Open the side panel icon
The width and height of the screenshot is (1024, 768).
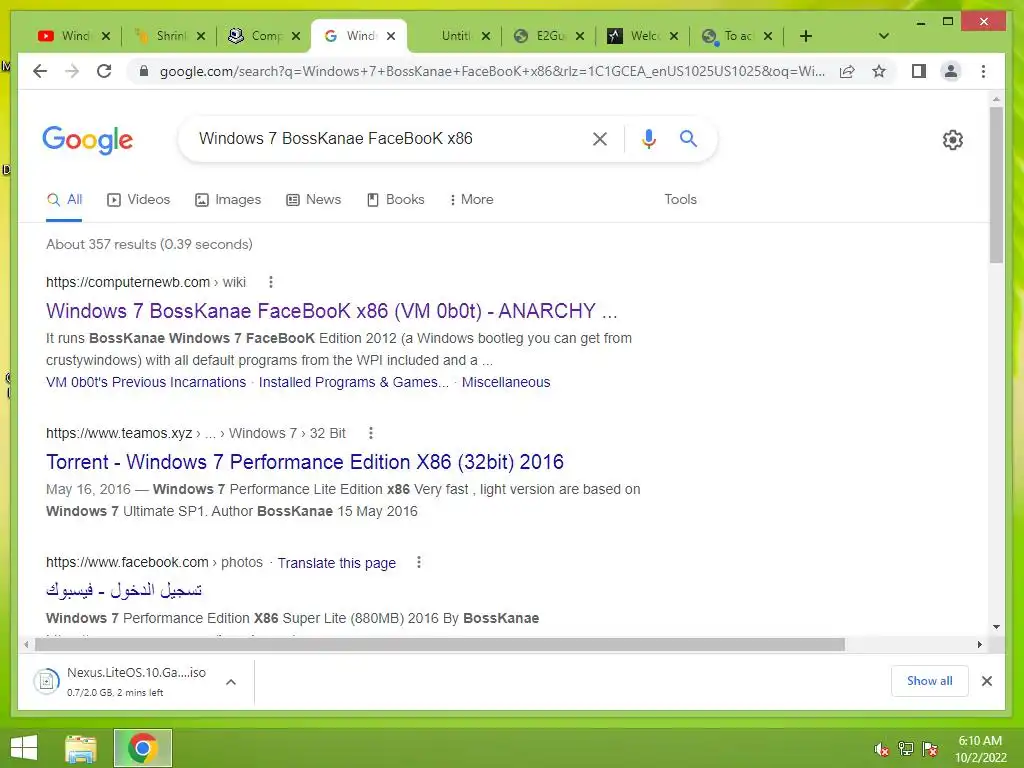pos(919,71)
